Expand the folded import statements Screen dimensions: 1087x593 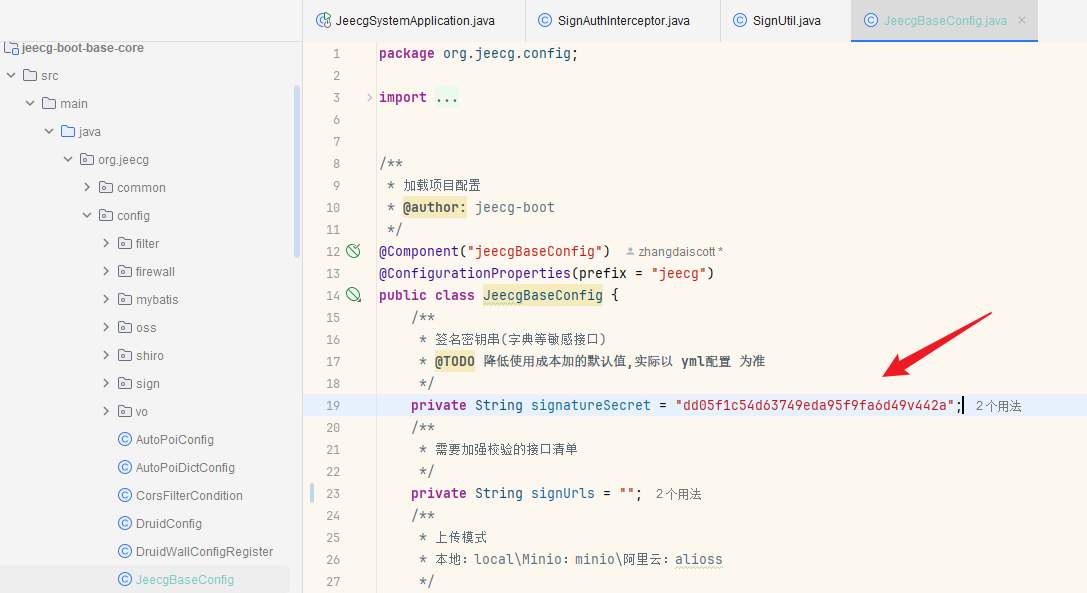(x=369, y=97)
